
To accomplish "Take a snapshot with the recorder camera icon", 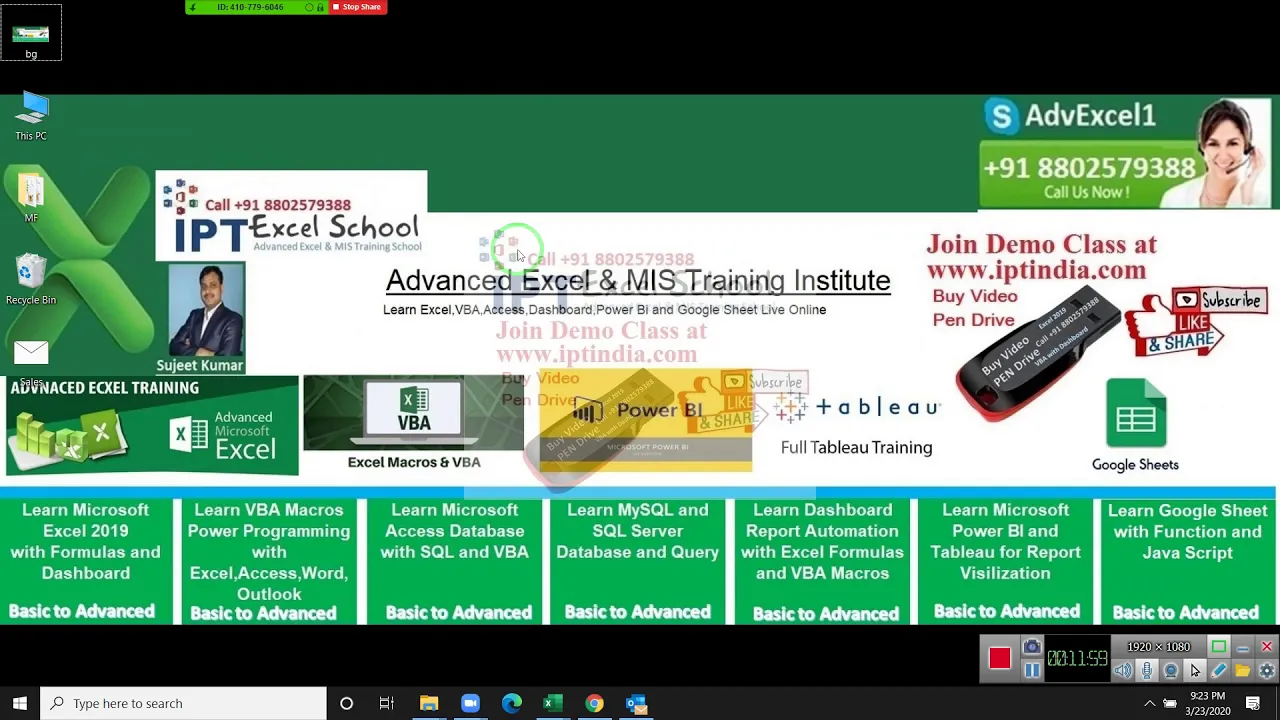I will pos(1032,648).
